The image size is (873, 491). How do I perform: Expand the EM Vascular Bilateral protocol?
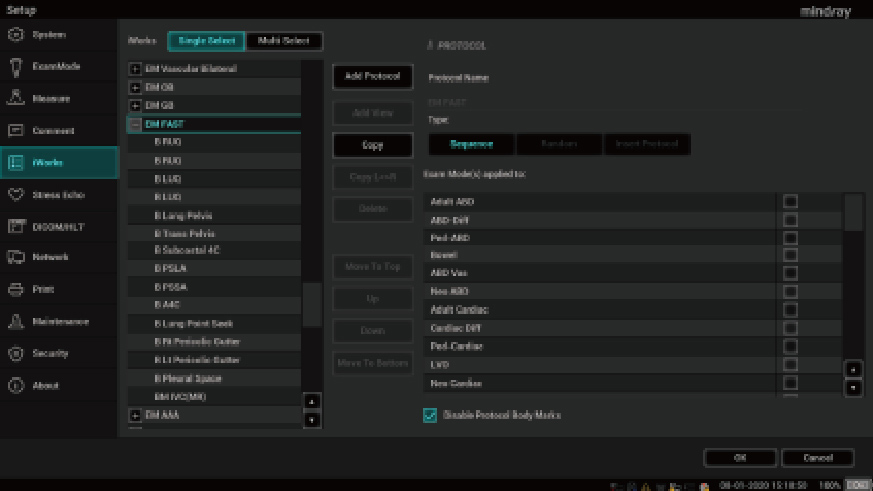point(136,69)
